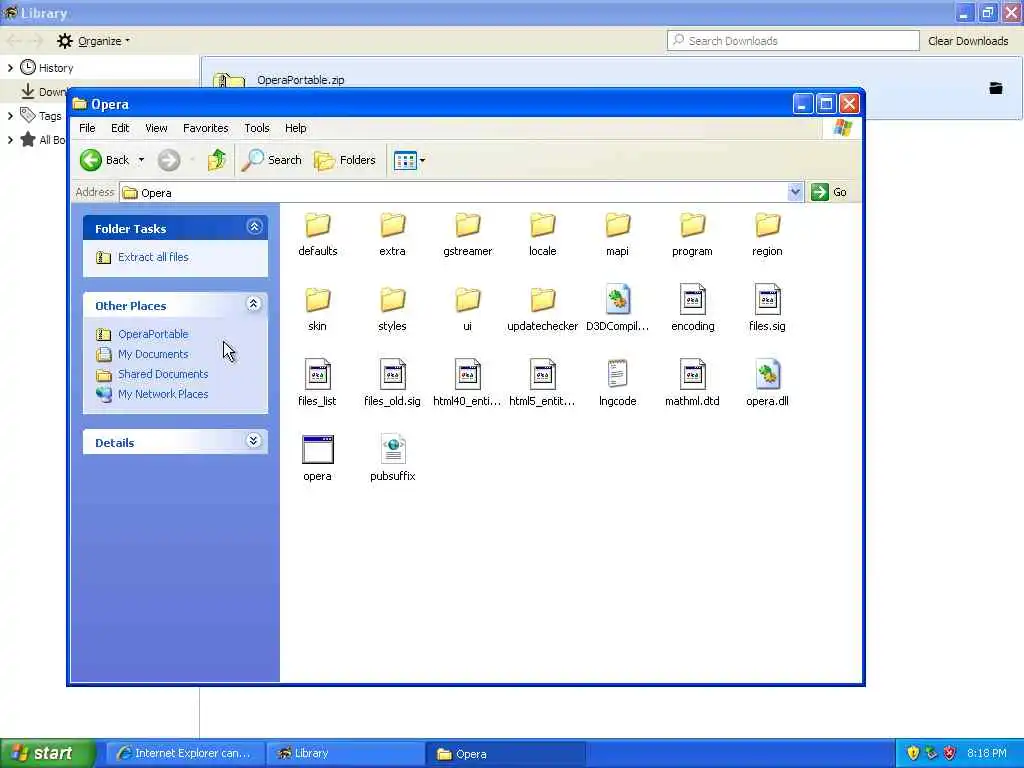Expand the Address bar dropdown

pyautogui.click(x=795, y=192)
